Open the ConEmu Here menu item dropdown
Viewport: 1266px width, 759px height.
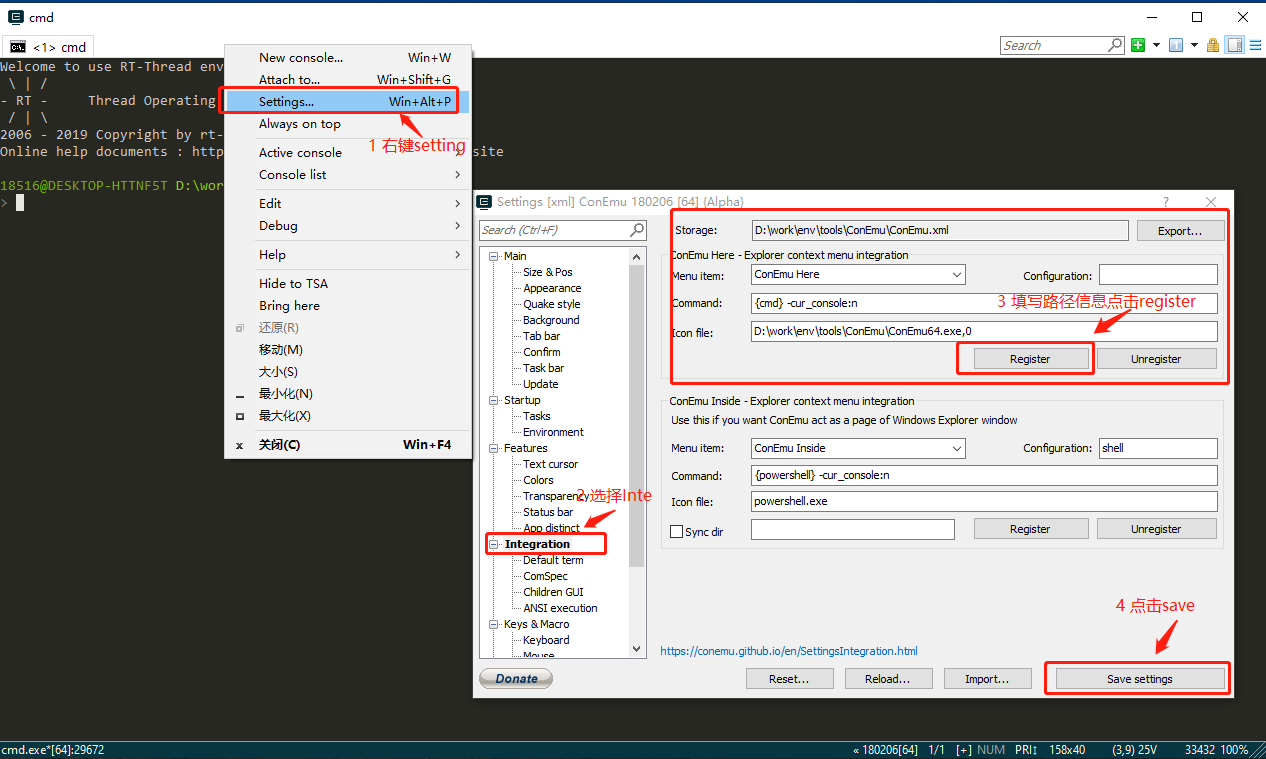point(956,274)
